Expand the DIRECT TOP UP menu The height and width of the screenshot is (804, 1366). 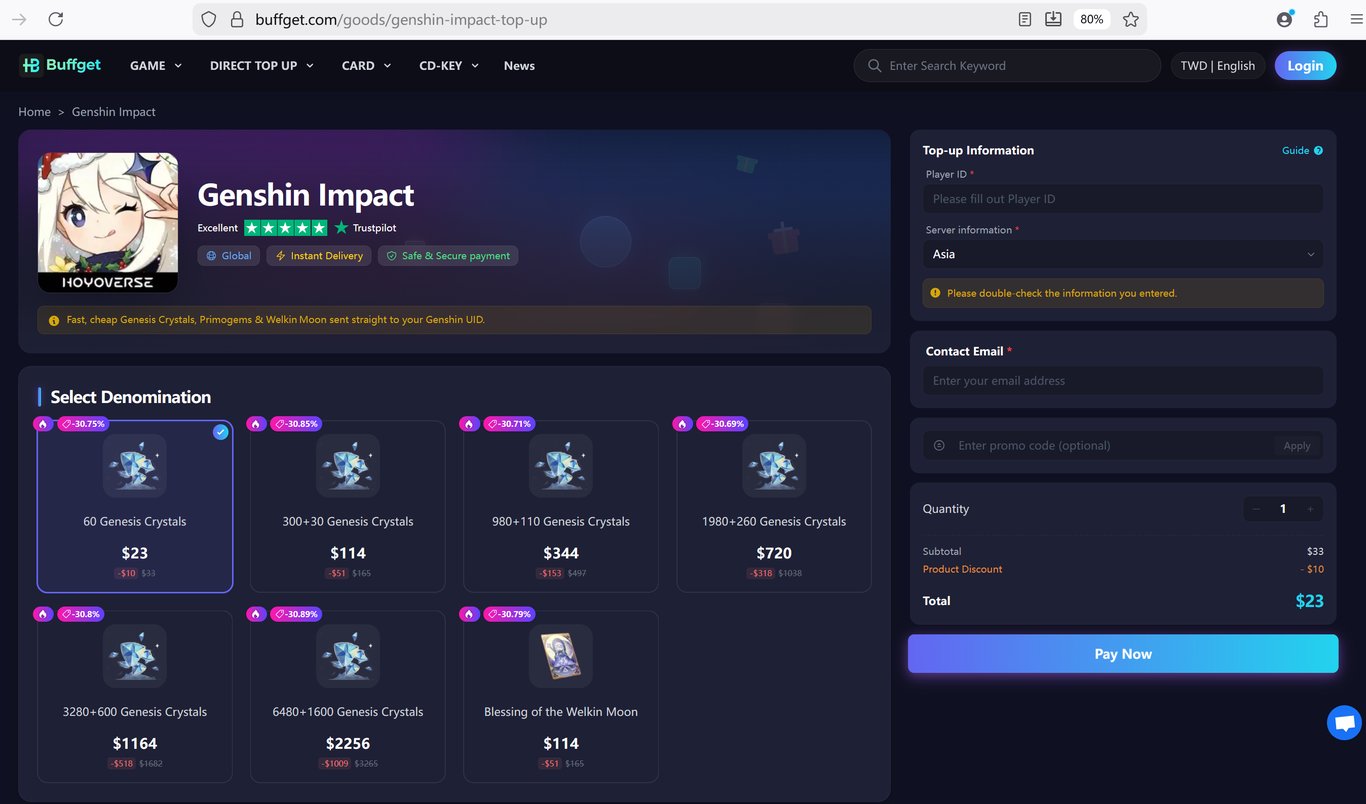[262, 66]
